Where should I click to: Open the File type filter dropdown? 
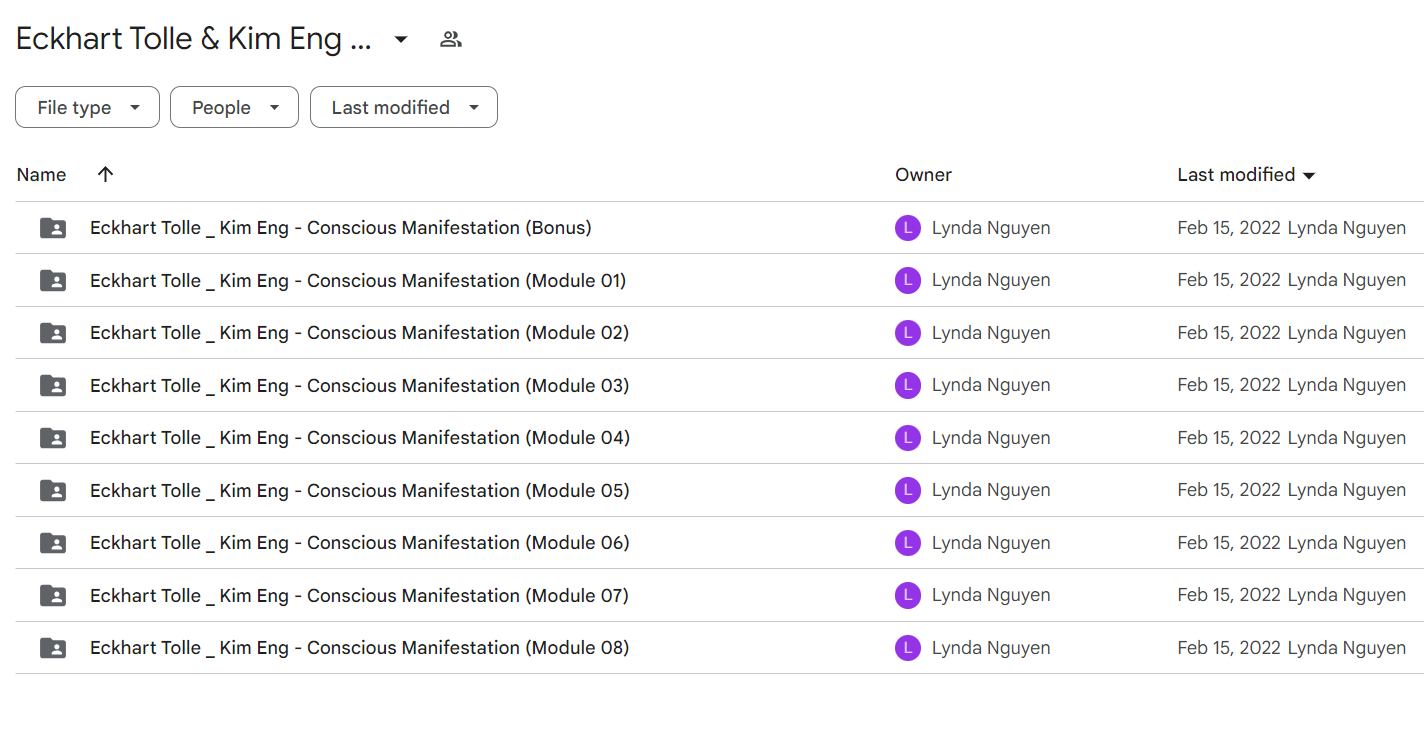87,107
